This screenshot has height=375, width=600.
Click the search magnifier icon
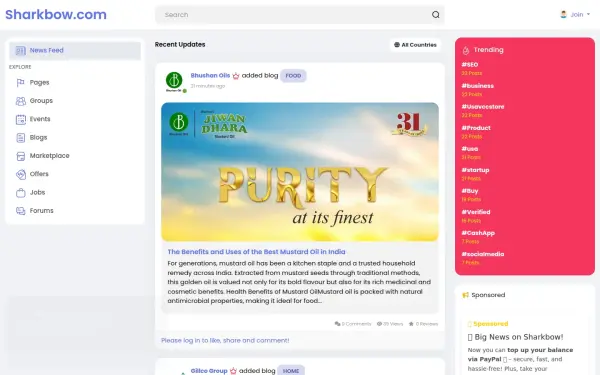[x=435, y=15]
